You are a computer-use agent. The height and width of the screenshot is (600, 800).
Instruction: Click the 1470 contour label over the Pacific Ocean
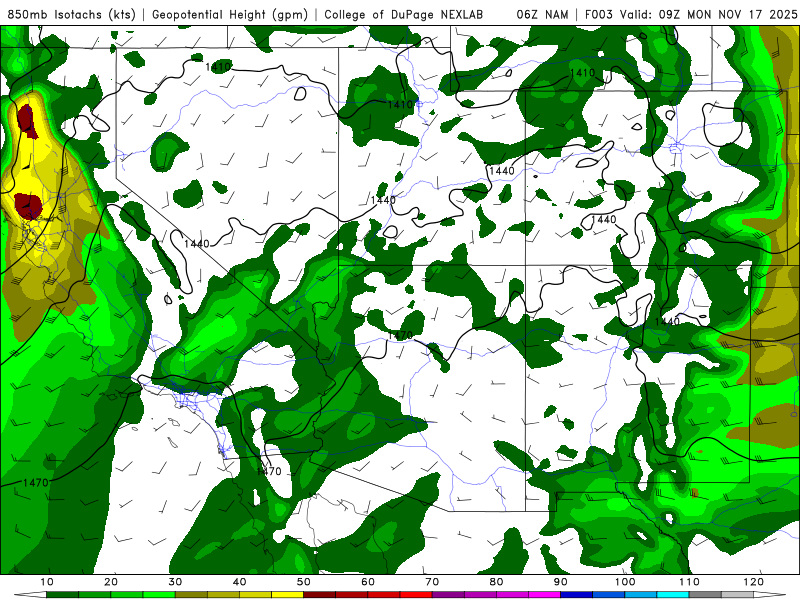coord(36,482)
